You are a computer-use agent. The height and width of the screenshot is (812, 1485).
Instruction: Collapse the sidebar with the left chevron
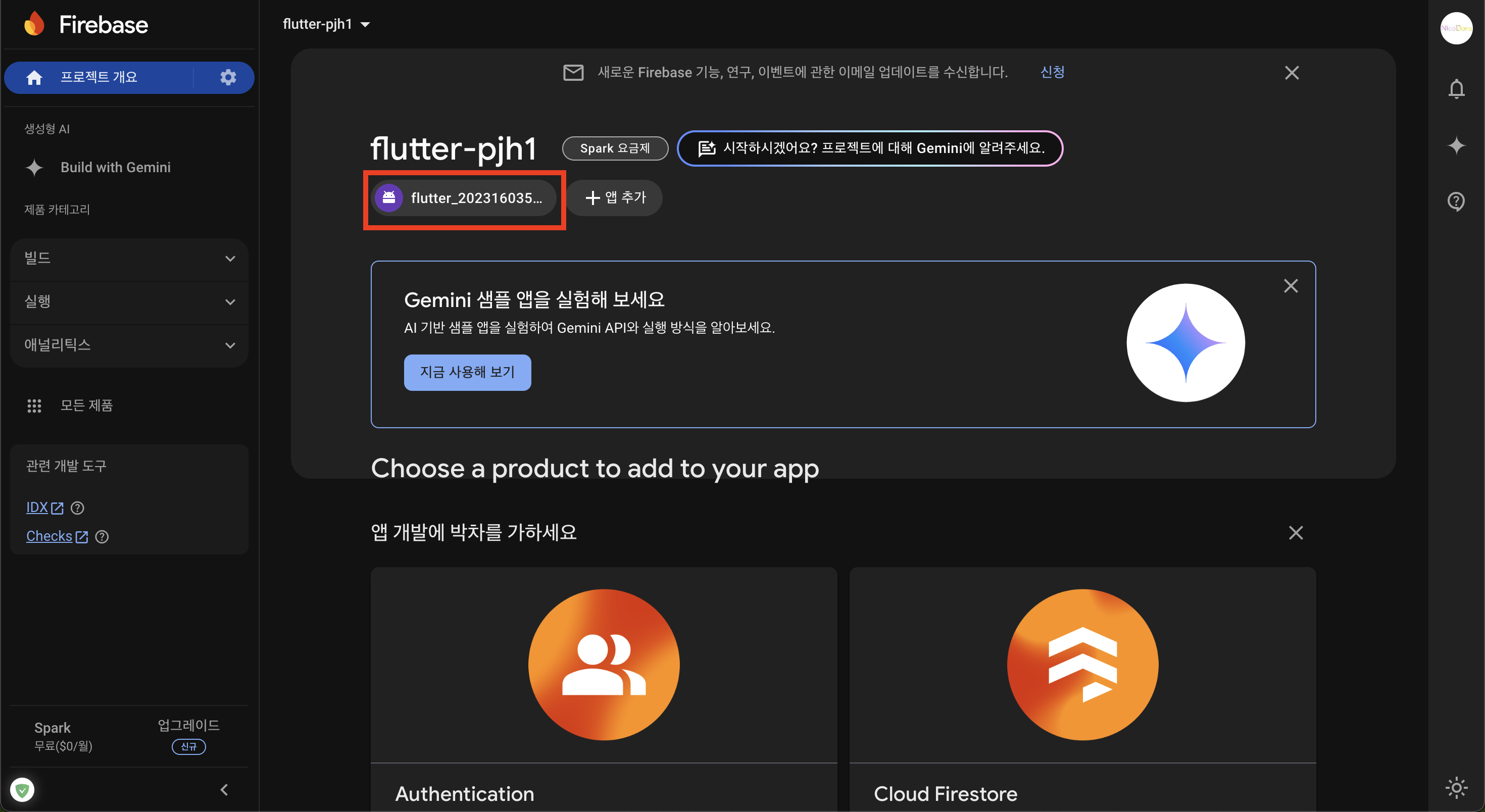224,789
